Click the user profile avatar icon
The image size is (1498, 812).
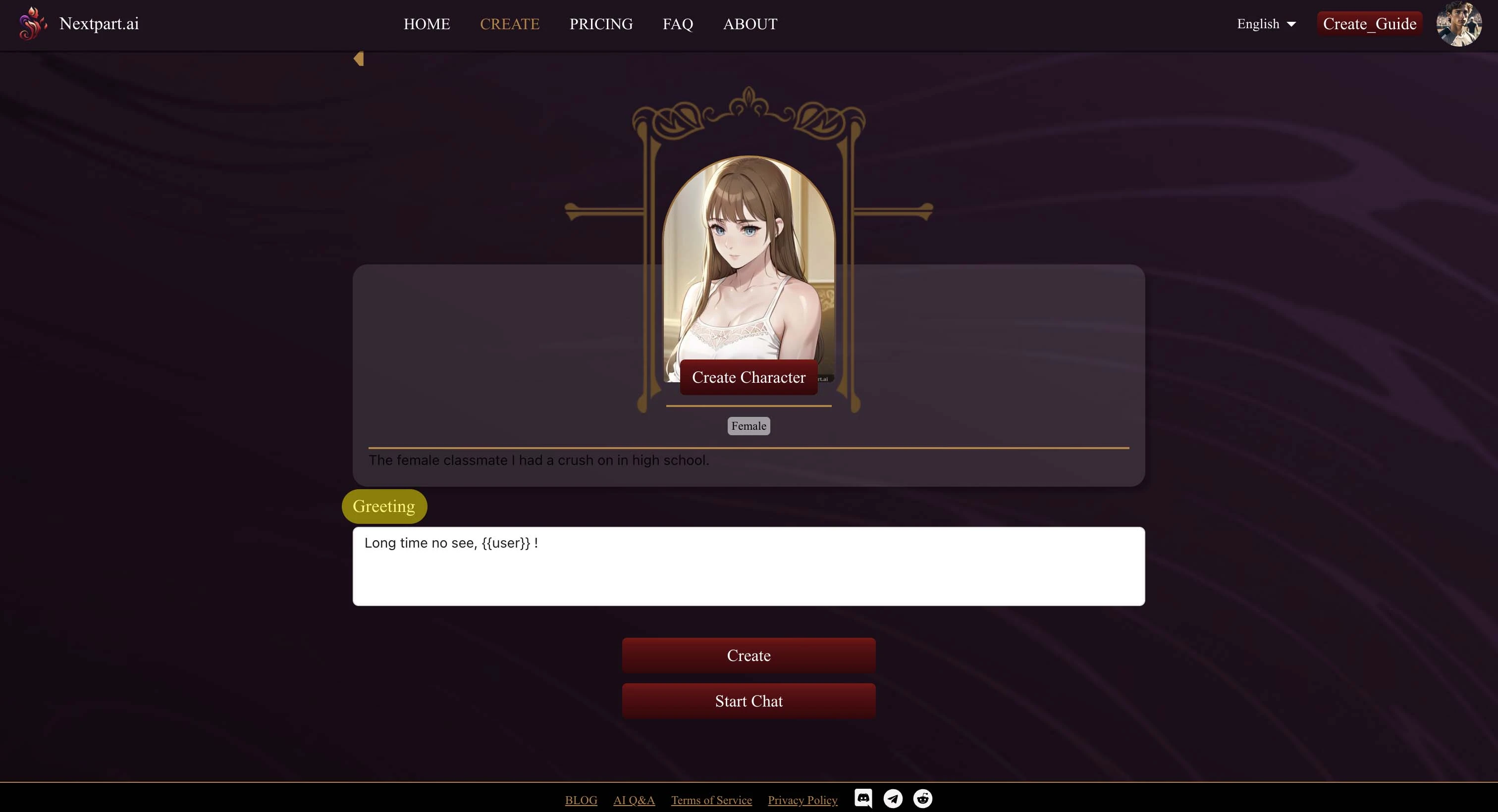[1460, 24]
